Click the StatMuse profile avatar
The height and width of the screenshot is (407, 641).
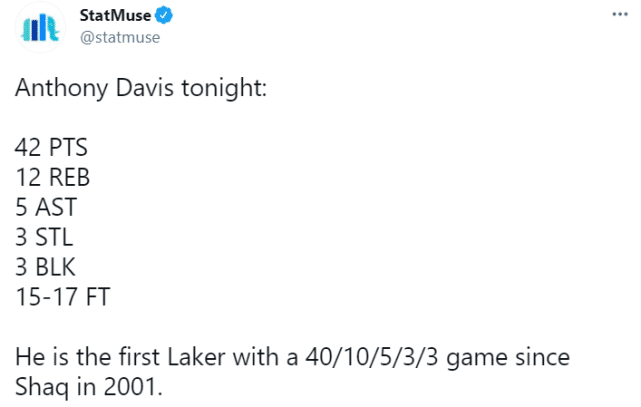(x=40, y=27)
